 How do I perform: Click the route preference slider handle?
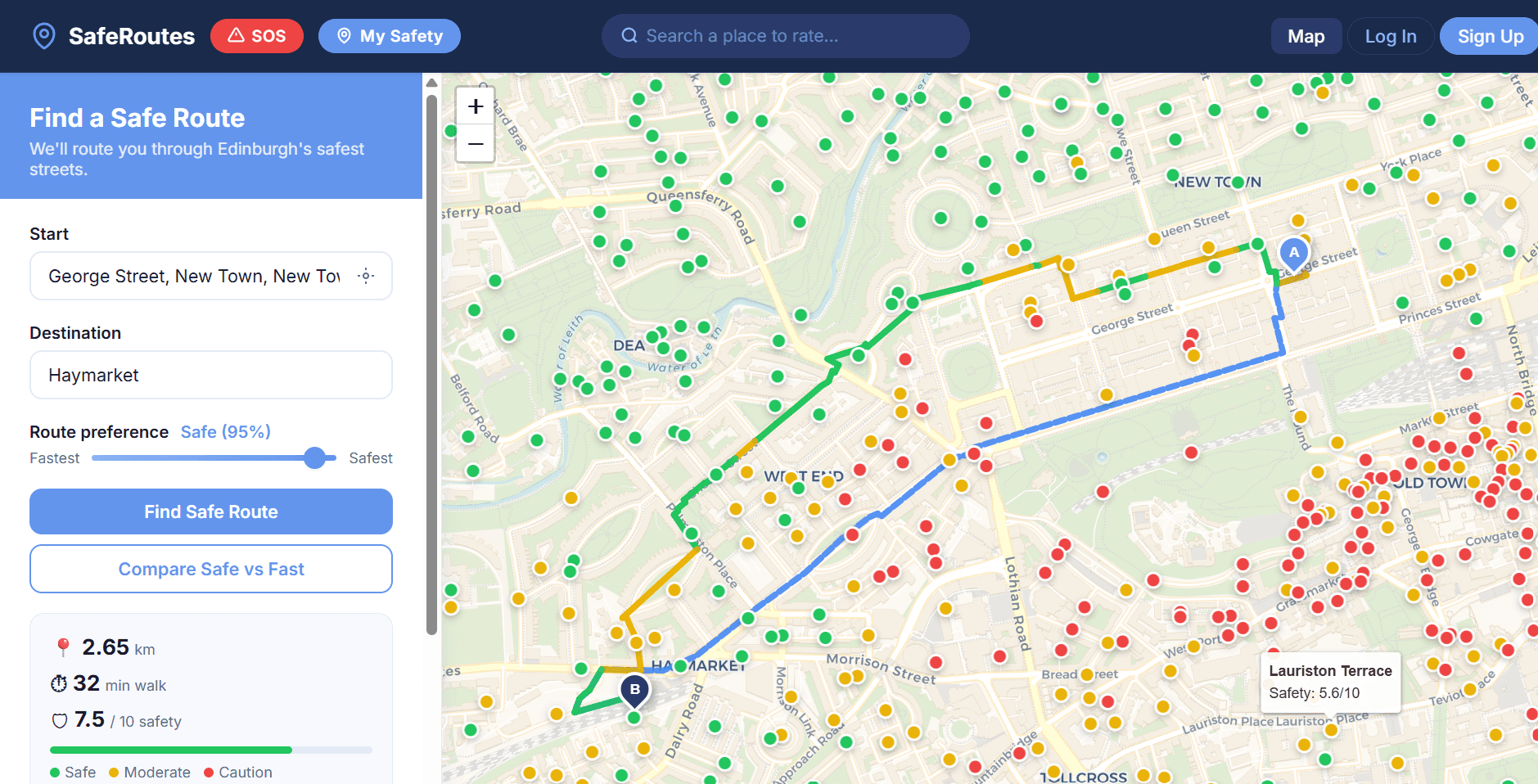coord(315,458)
